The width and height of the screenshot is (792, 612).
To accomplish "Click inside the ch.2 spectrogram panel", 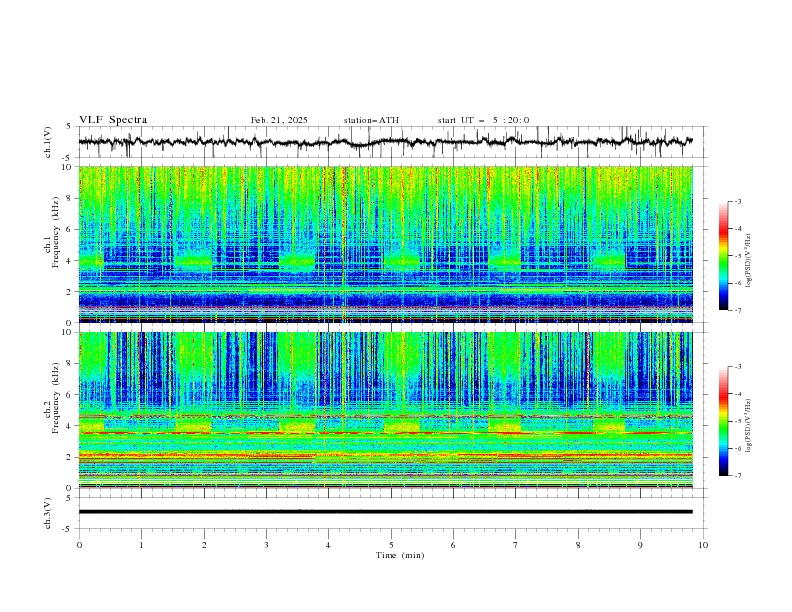I will (385, 410).
